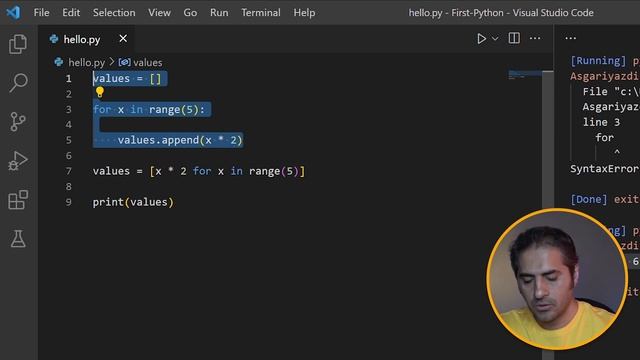The width and height of the screenshot is (640, 360).
Task: Open the View menu
Action: pyautogui.click(x=159, y=13)
